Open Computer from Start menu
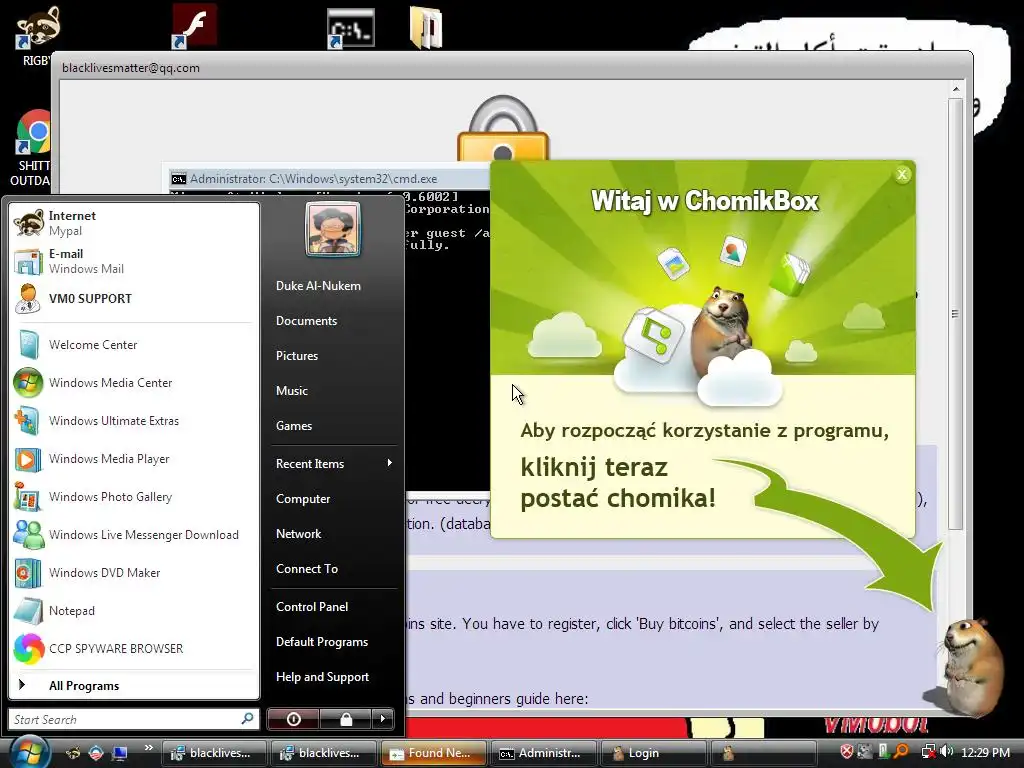Screen dimensions: 1024x768 coord(302,499)
